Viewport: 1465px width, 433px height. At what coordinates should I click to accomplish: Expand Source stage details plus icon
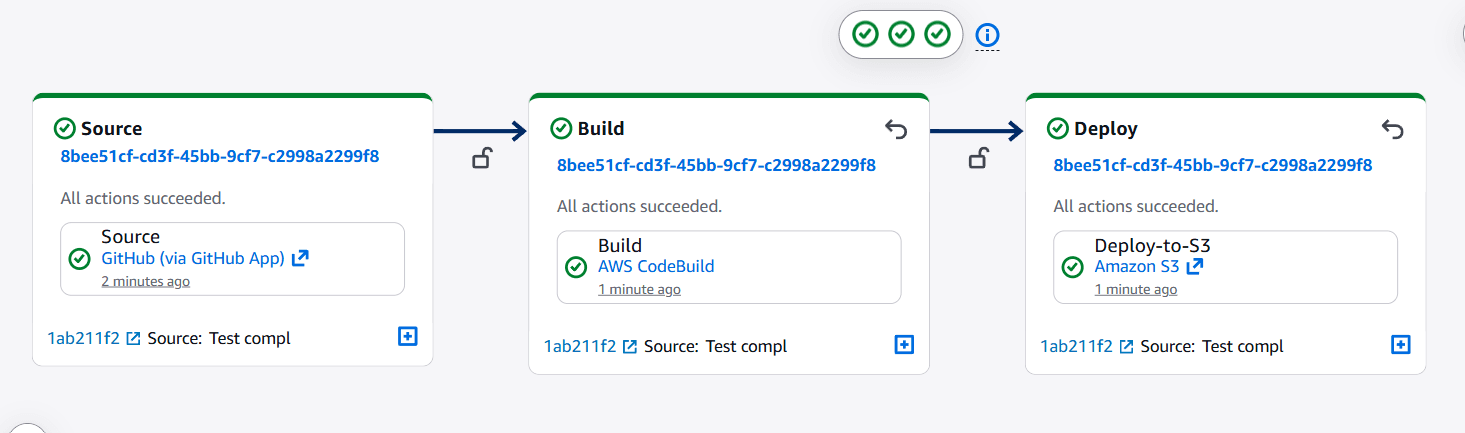[407, 337]
